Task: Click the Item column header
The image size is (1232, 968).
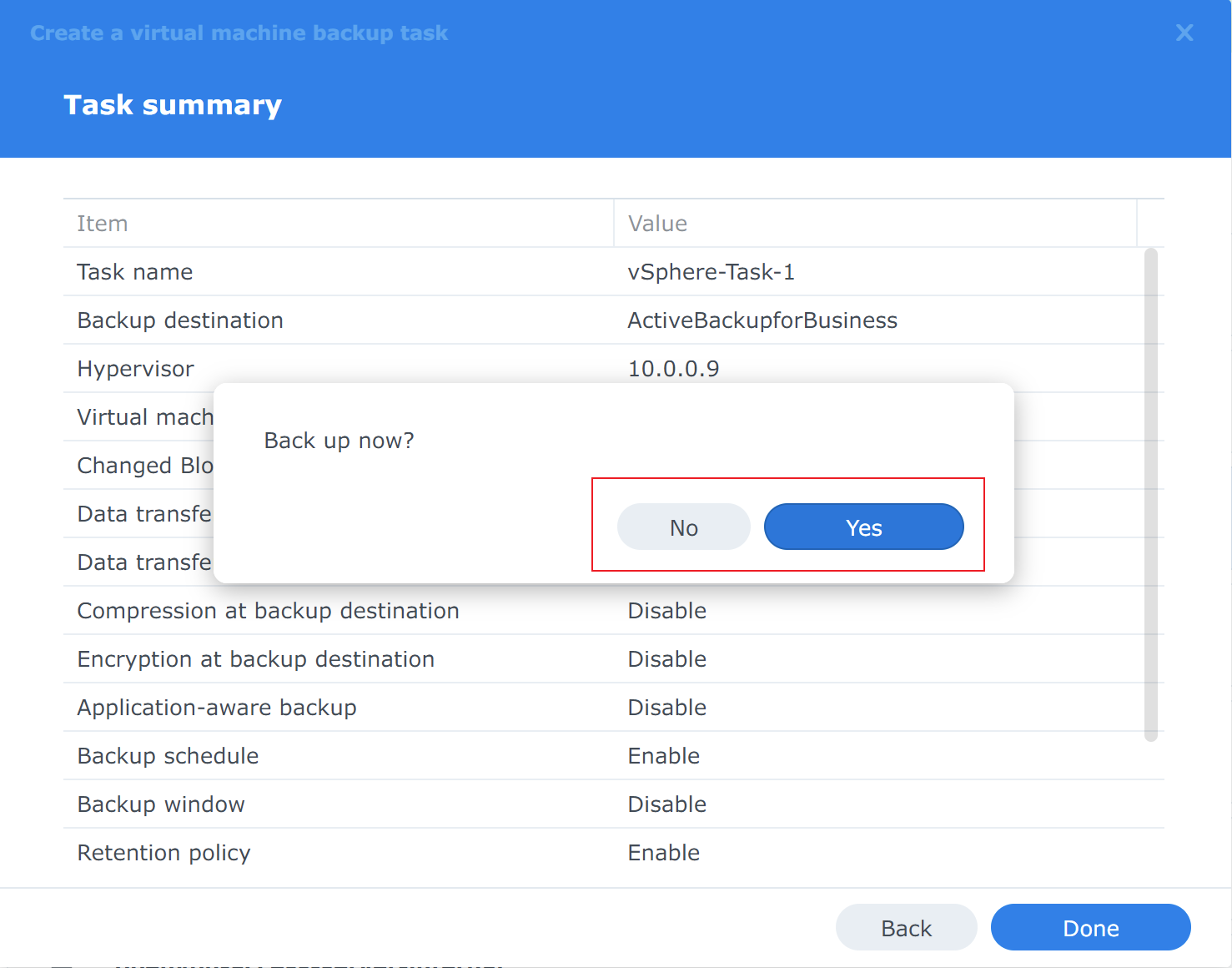Action: (103, 224)
